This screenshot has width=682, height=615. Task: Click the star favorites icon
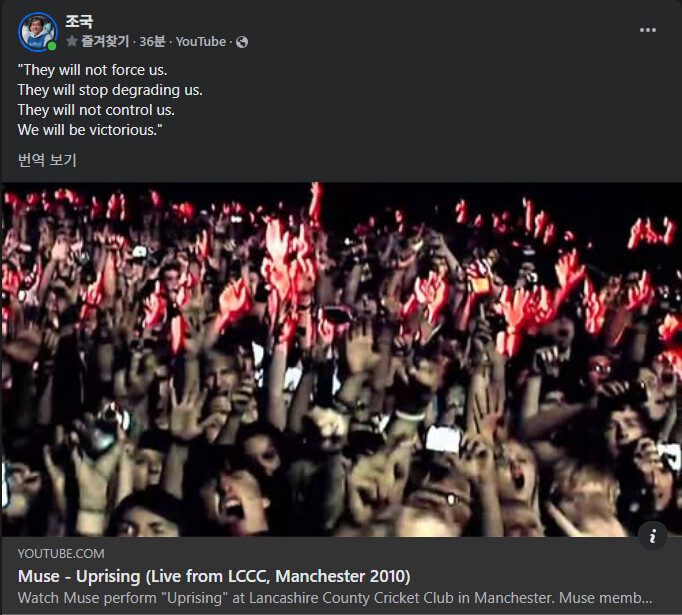coord(72,41)
